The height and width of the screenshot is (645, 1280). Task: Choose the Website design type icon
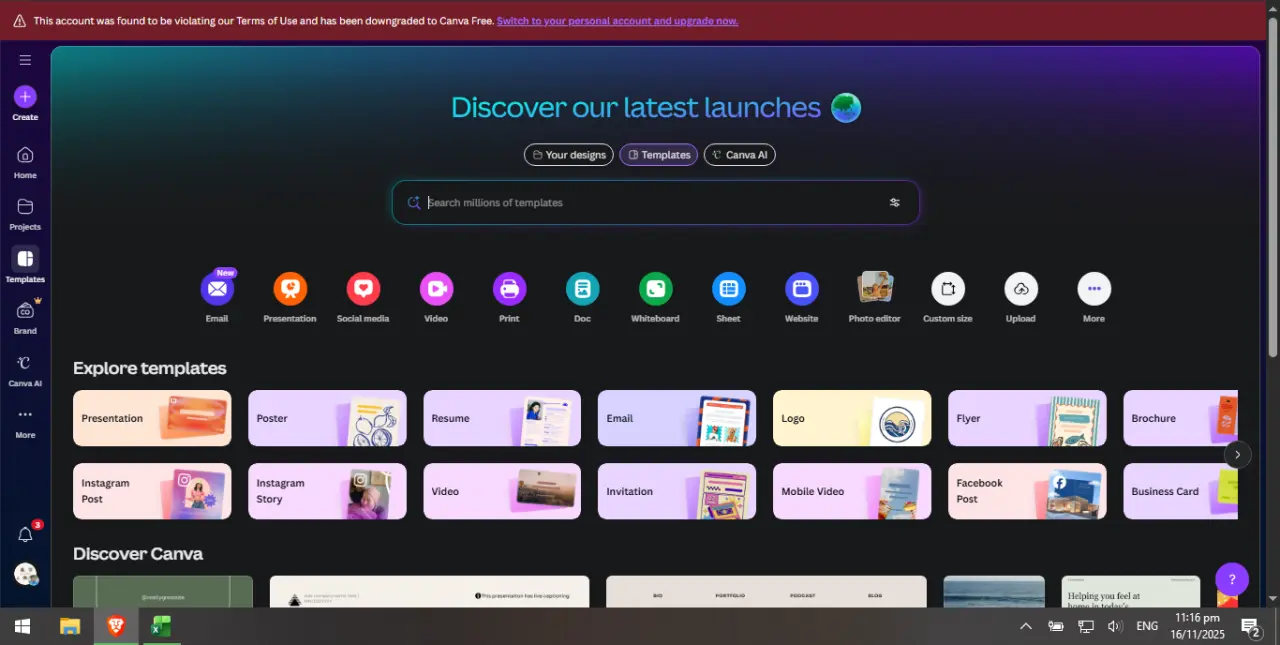coord(801,289)
